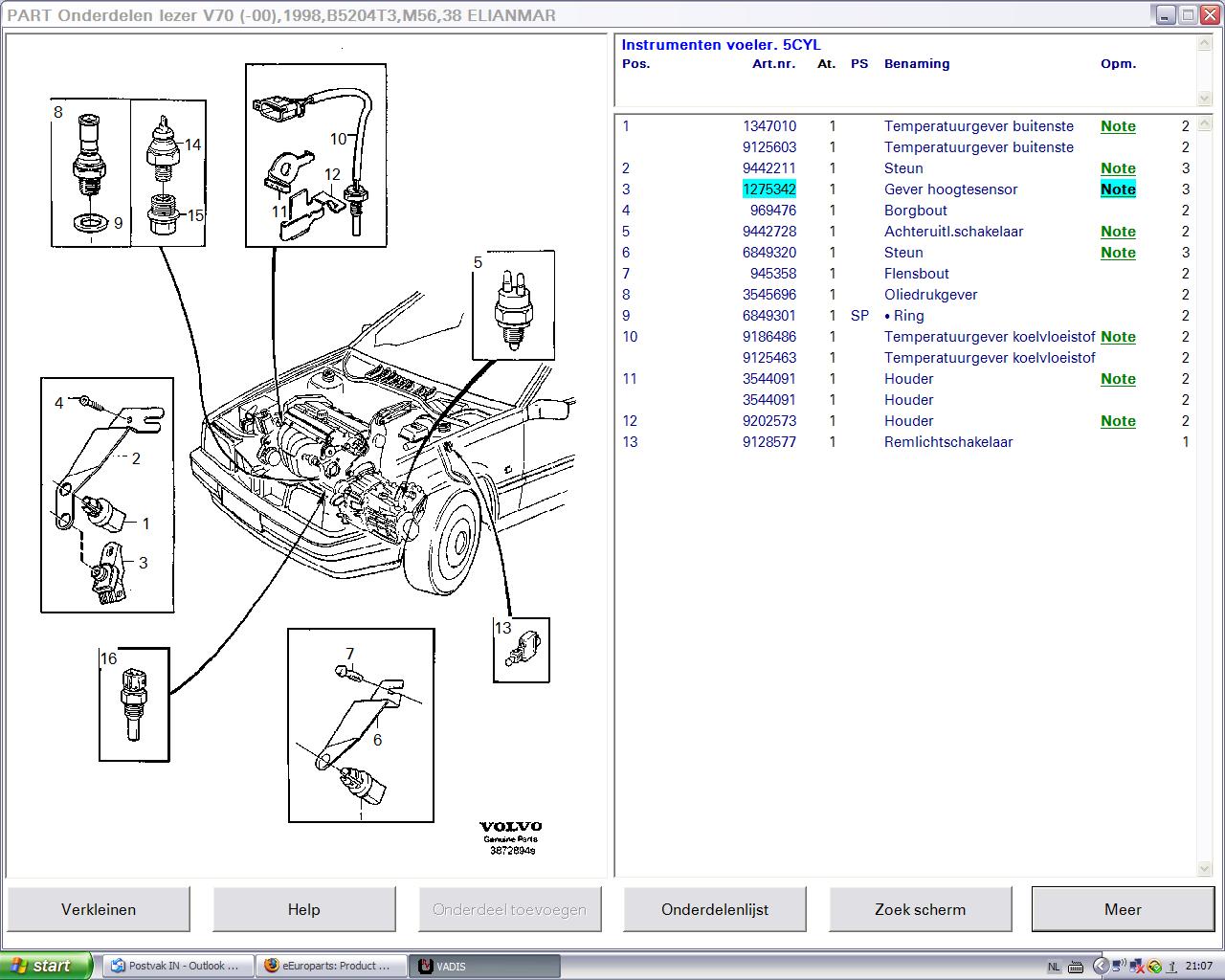The image size is (1225, 980).
Task: Open the Note for Achteruitl.schakelaar
Action: pos(1117,232)
